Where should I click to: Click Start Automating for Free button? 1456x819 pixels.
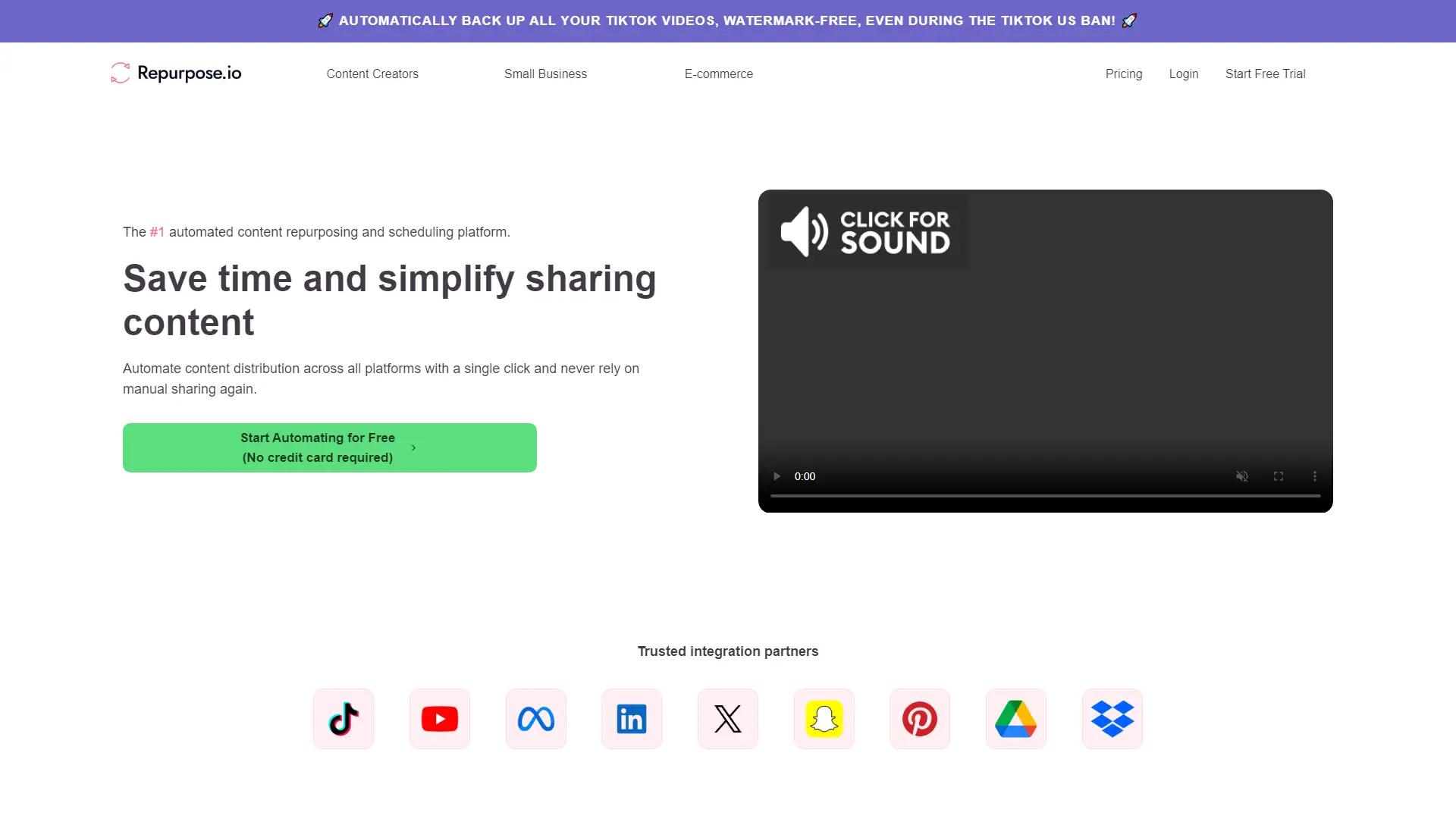pyautogui.click(x=329, y=447)
